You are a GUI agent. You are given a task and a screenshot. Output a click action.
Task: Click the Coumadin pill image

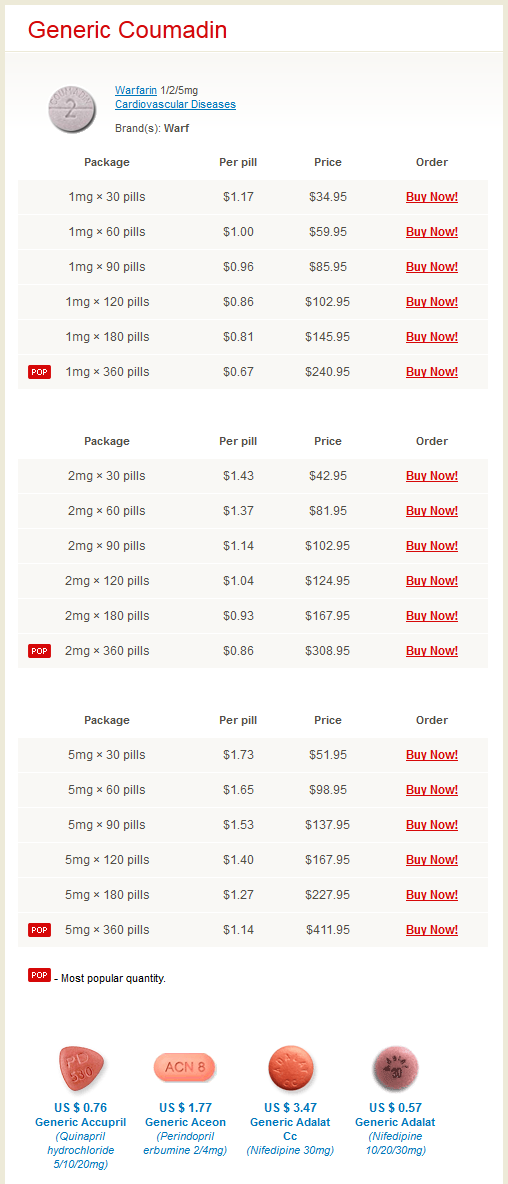[x=73, y=109]
